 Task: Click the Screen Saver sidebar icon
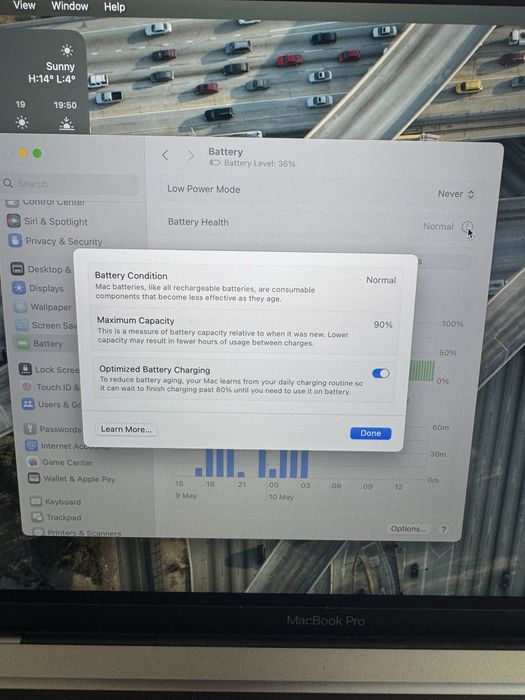click(x=22, y=325)
